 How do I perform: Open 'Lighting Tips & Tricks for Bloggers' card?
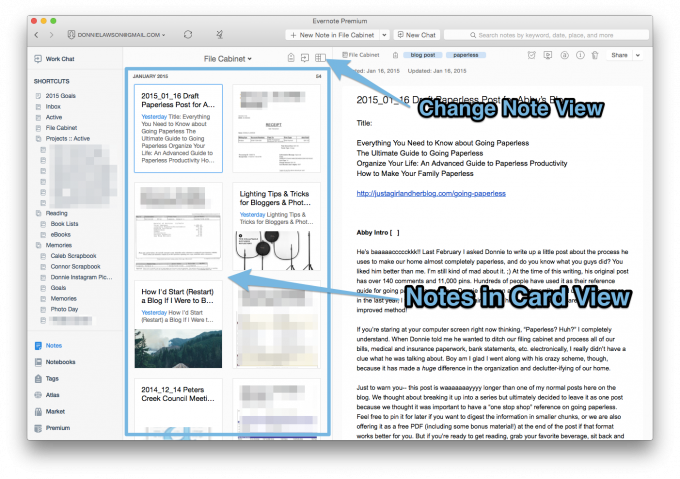[x=277, y=227]
